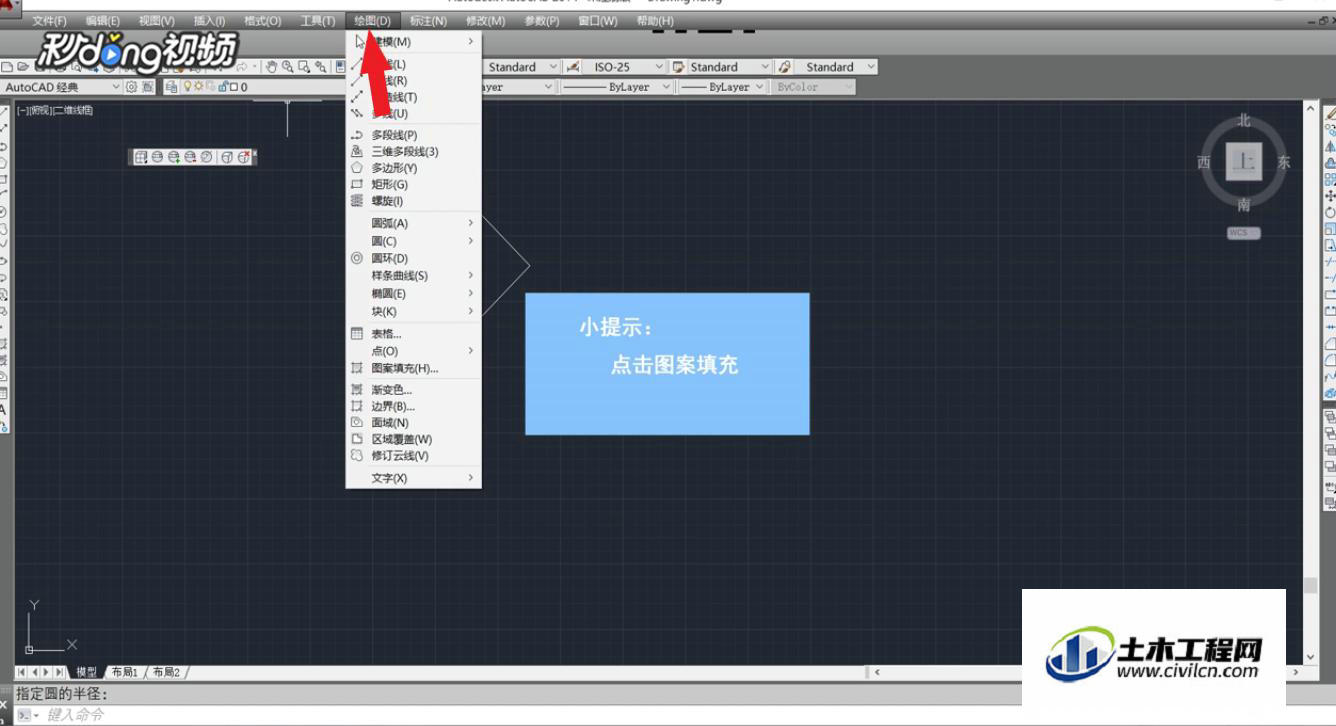Toggle layer 0 on/off lightbulb

click(186, 87)
